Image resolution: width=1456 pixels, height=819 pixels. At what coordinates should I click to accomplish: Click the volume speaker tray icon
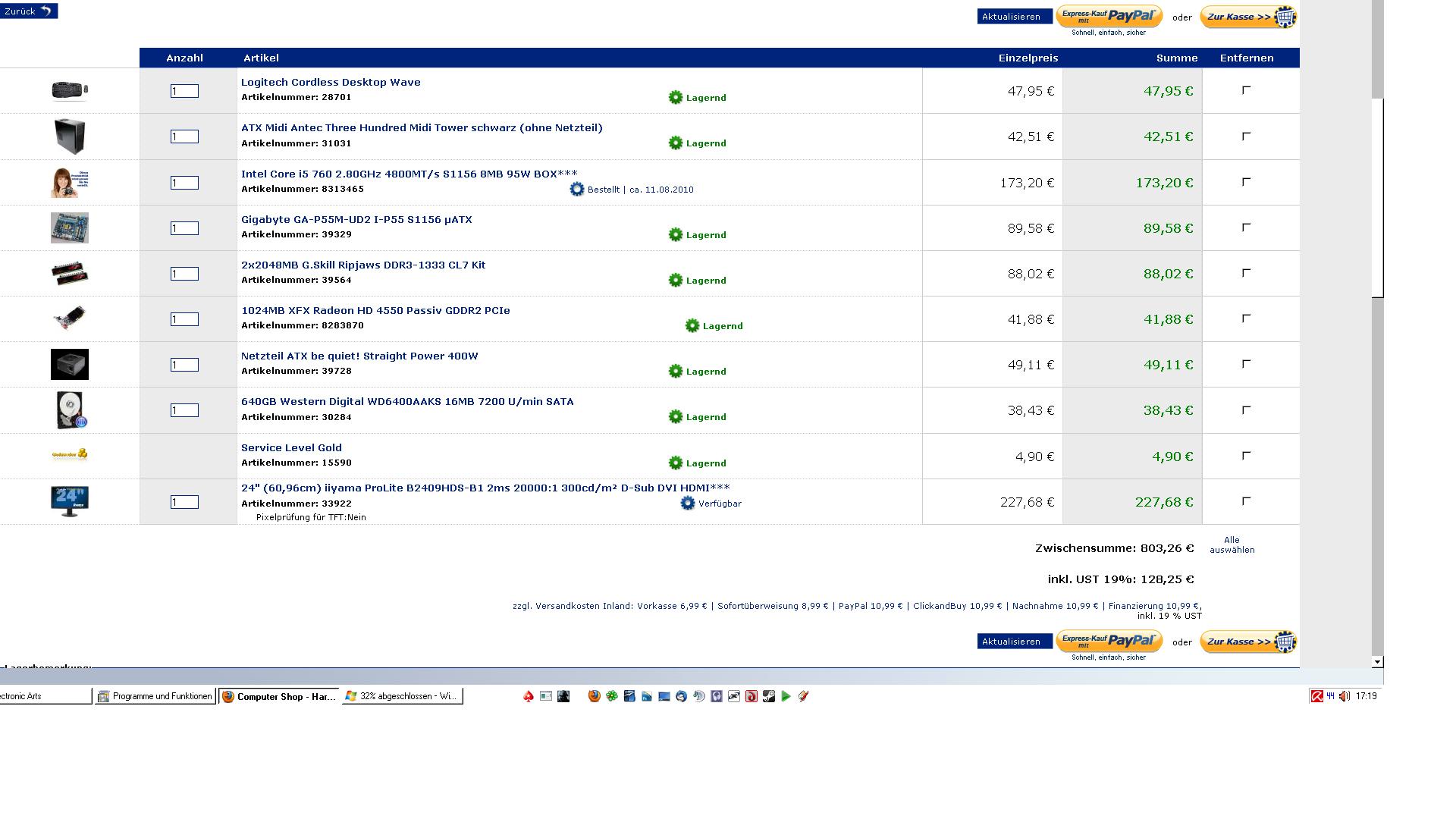(1345, 696)
